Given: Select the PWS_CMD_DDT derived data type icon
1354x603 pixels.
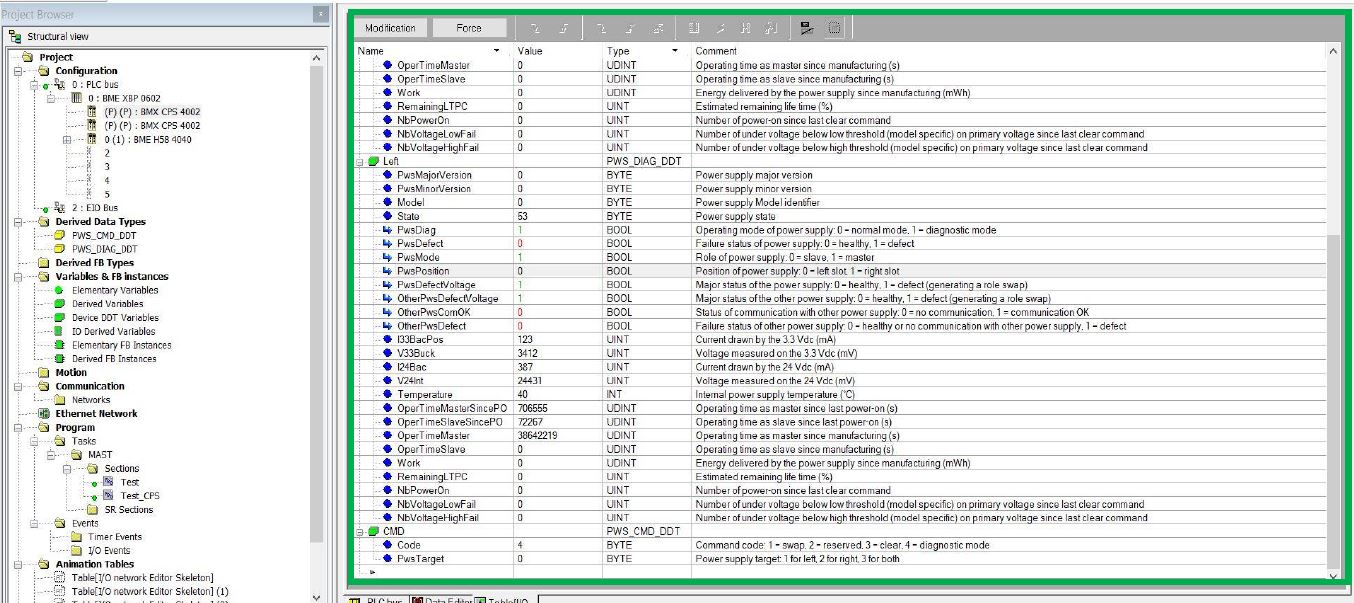Looking at the screenshot, I should [x=59, y=235].
